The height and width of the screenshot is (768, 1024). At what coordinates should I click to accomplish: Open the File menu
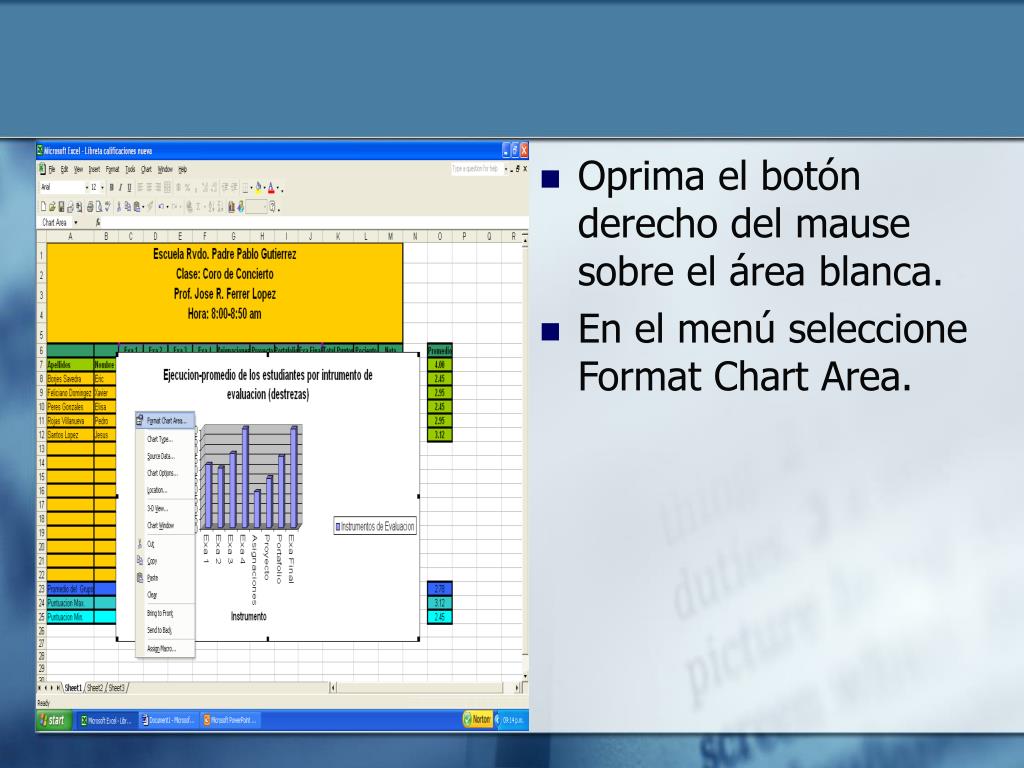52,169
